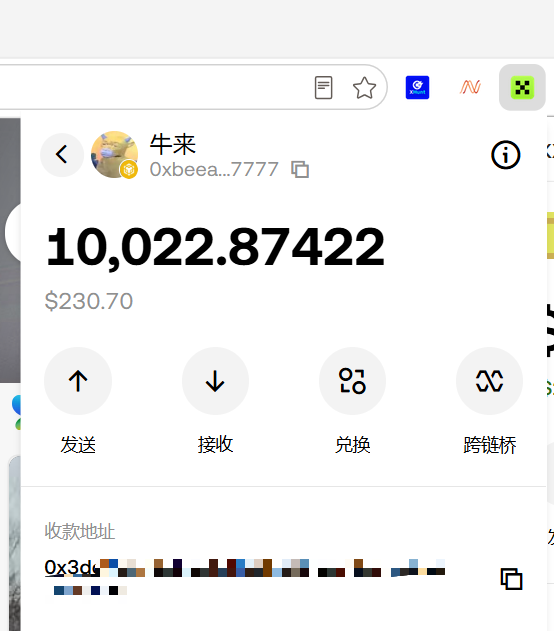
Task: Go back with the left chevron button
Action: coord(62,155)
